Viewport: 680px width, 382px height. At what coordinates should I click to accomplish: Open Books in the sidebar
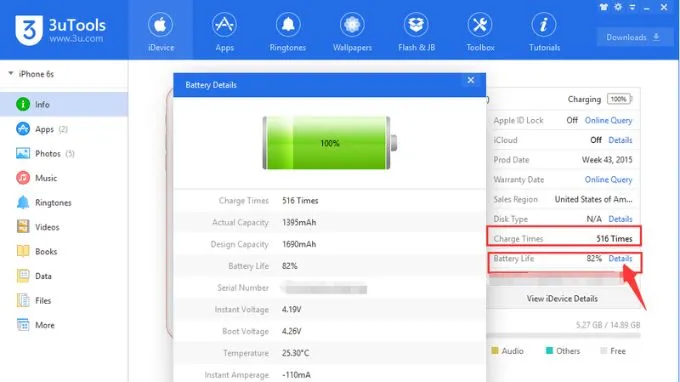[x=64, y=251]
